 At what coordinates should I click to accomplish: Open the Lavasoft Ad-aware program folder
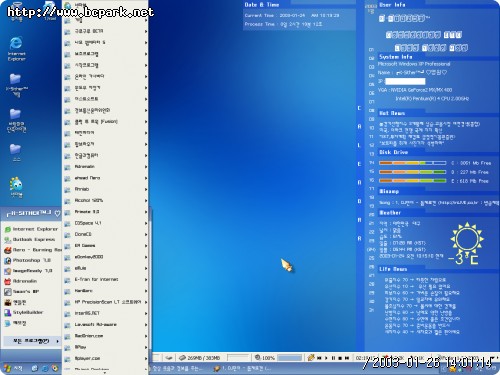click(105, 324)
